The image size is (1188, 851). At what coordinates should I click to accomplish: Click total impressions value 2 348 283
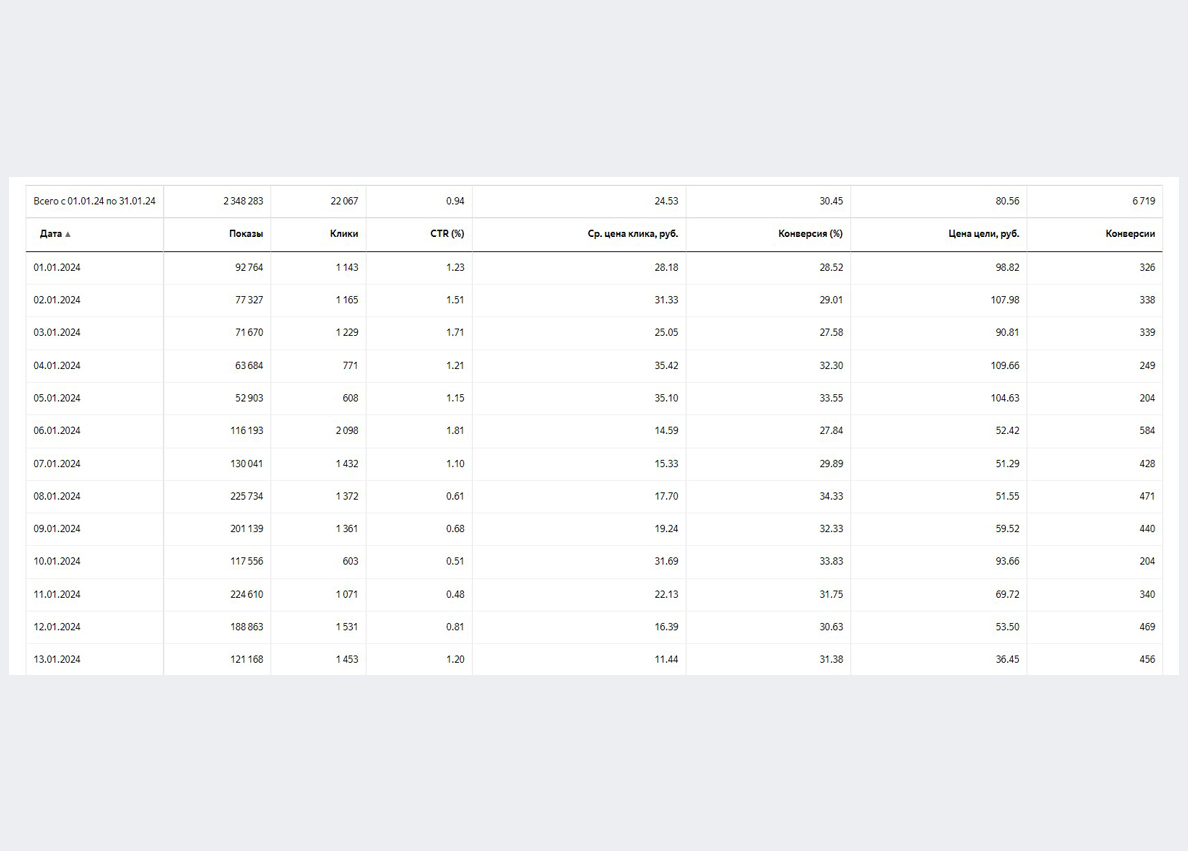click(x=243, y=201)
